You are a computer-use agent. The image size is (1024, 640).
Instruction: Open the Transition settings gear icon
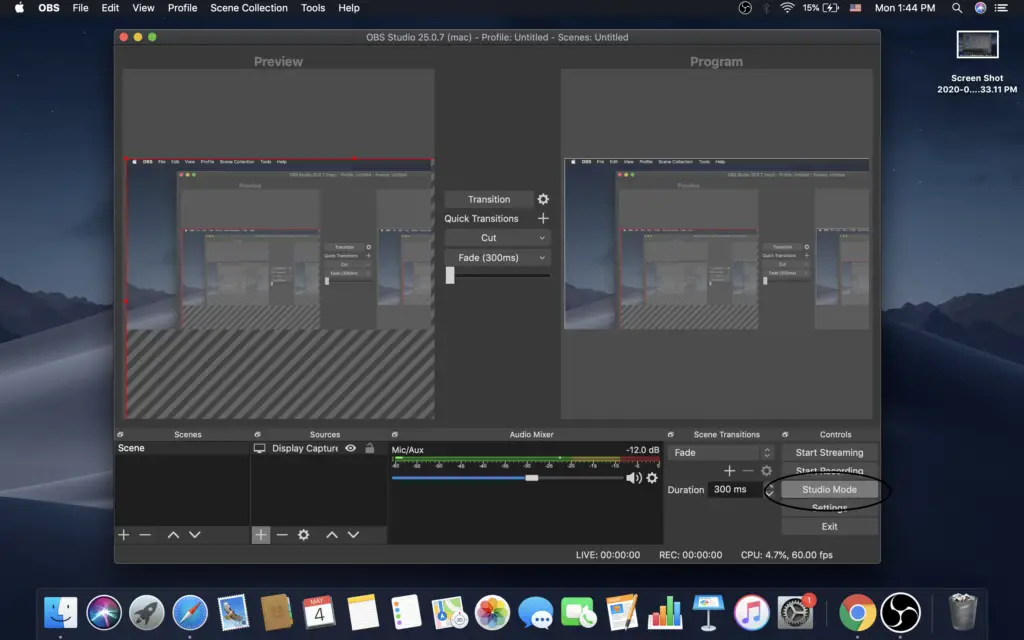coord(543,199)
